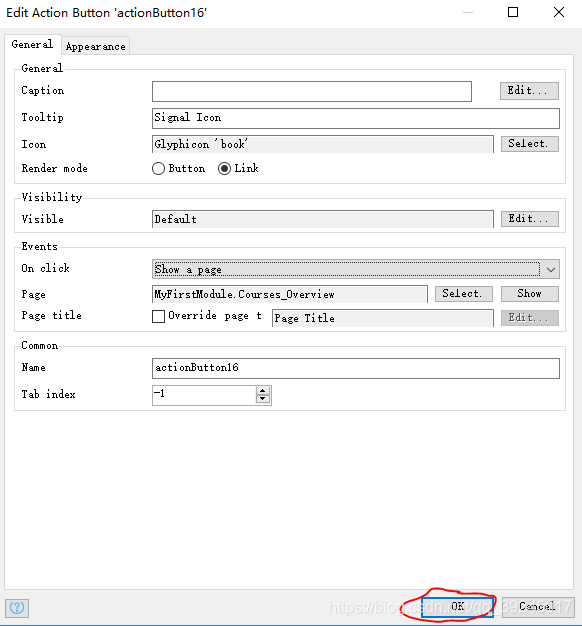
Task: Click Select button next to Icon field
Action: (529, 144)
